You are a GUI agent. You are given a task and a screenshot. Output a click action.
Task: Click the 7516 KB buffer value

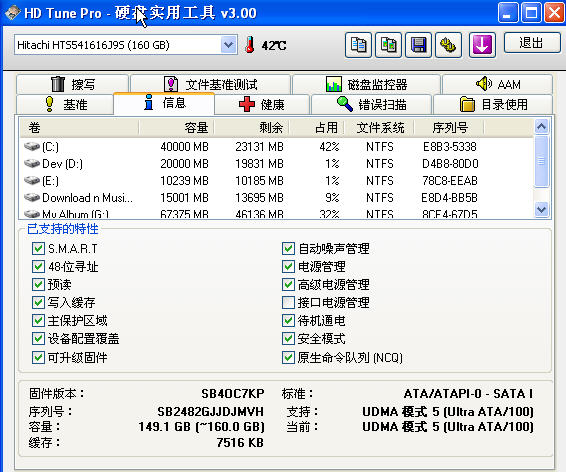click(240, 442)
